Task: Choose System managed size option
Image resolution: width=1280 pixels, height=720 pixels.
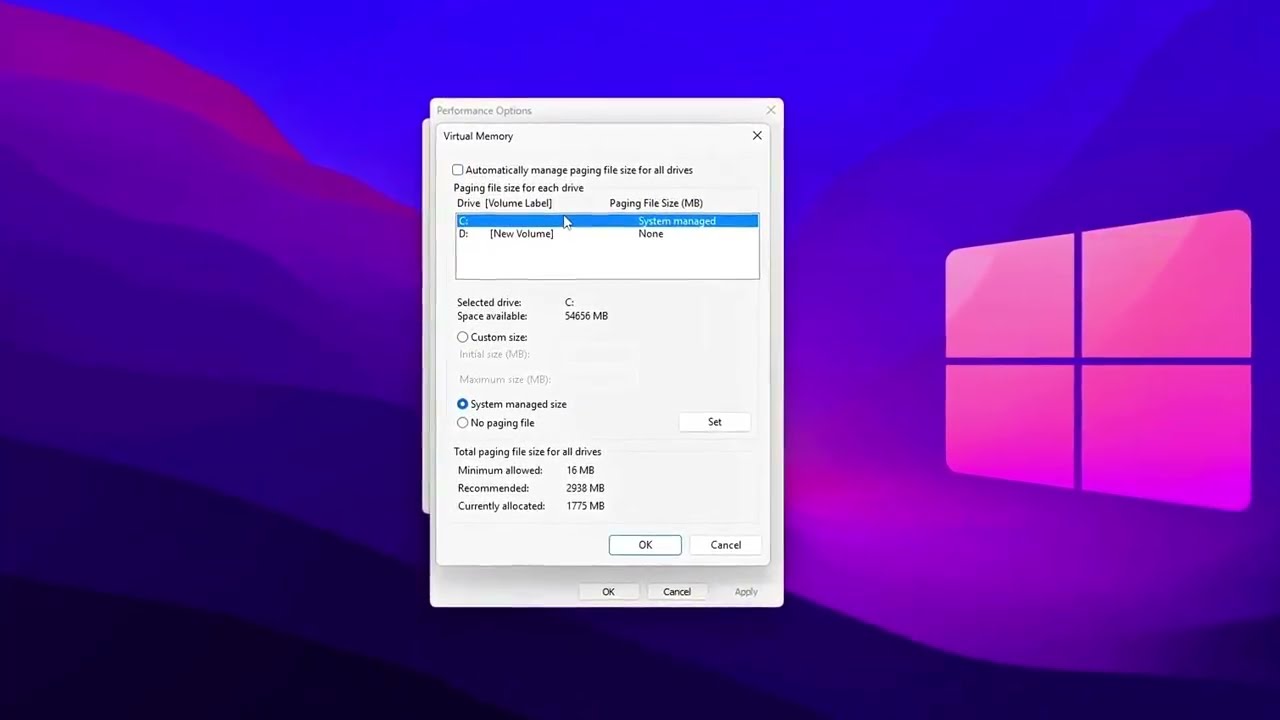Action: [462, 404]
